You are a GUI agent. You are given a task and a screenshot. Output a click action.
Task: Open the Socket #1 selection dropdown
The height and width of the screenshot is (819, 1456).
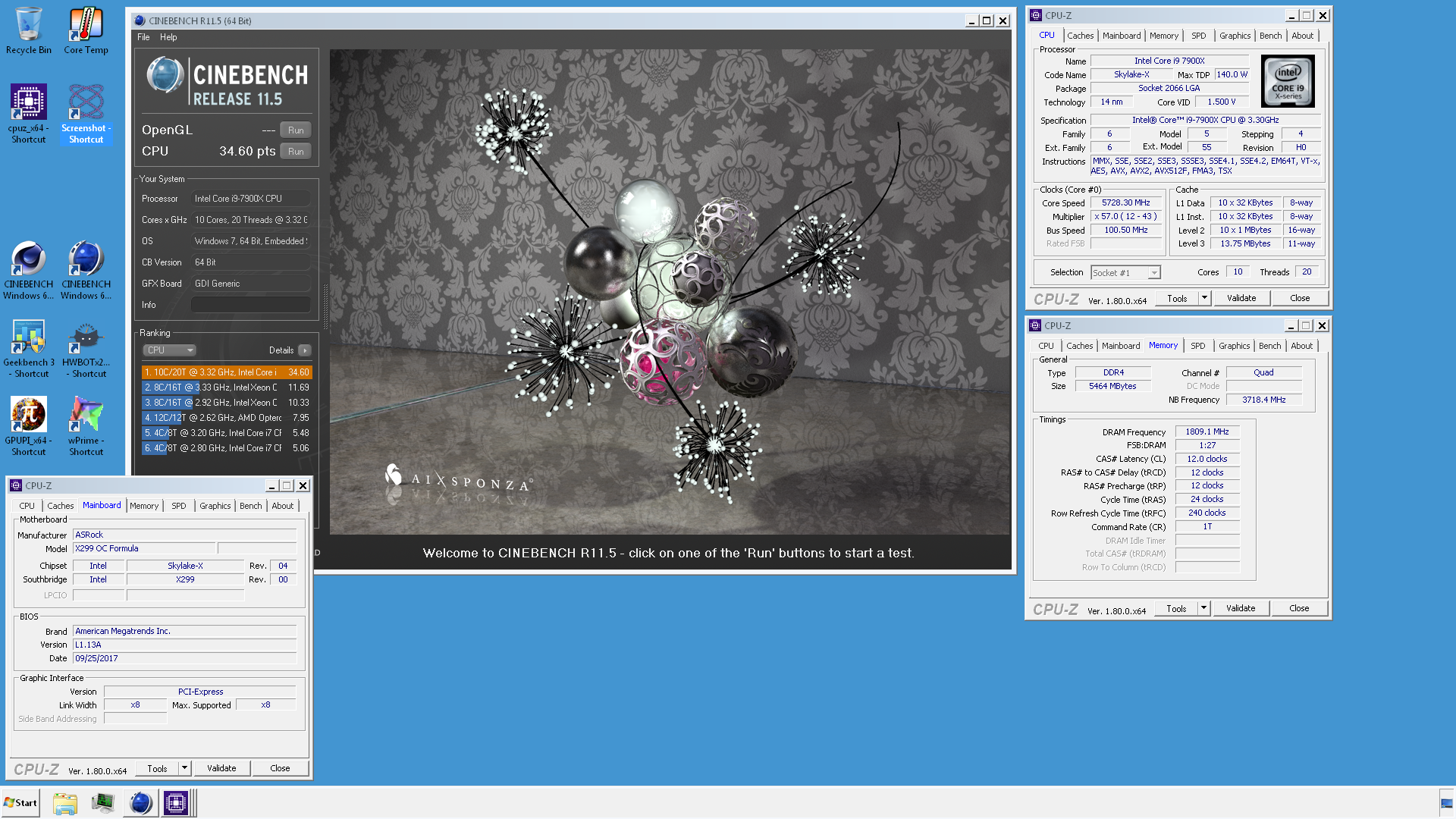1126,273
